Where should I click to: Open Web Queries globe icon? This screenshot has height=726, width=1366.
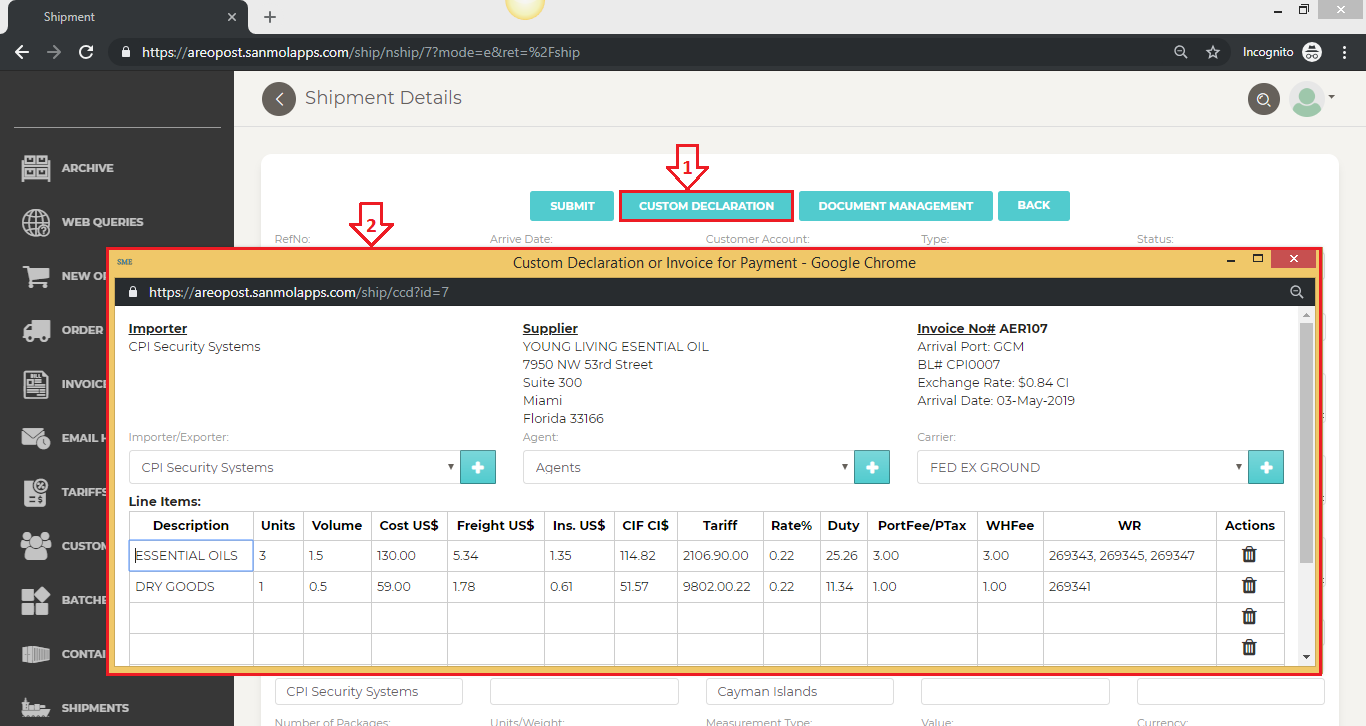click(x=36, y=222)
